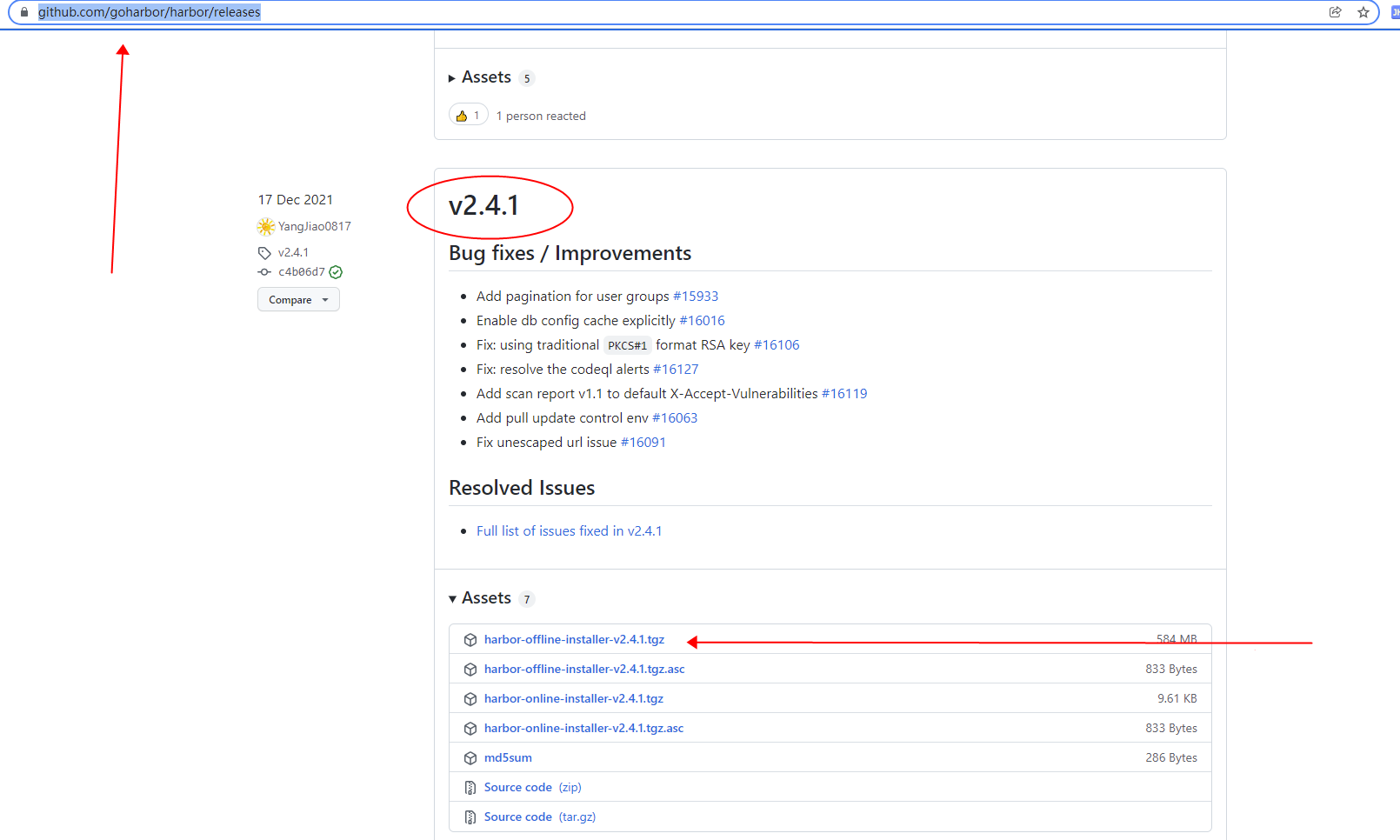Click the thumbs up reaction button
Image resolution: width=1400 pixels, height=840 pixels.
pos(468,116)
